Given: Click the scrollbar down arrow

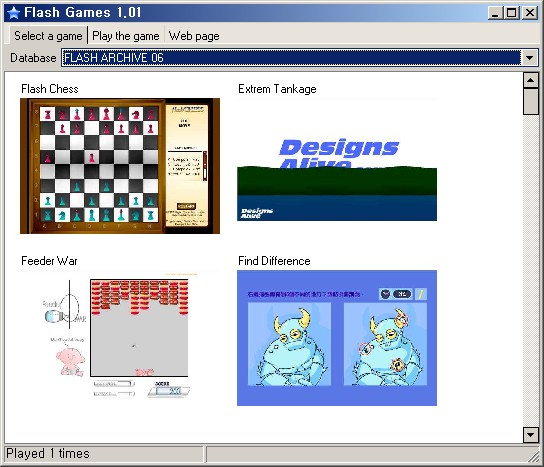Looking at the screenshot, I should pyautogui.click(x=530, y=434).
